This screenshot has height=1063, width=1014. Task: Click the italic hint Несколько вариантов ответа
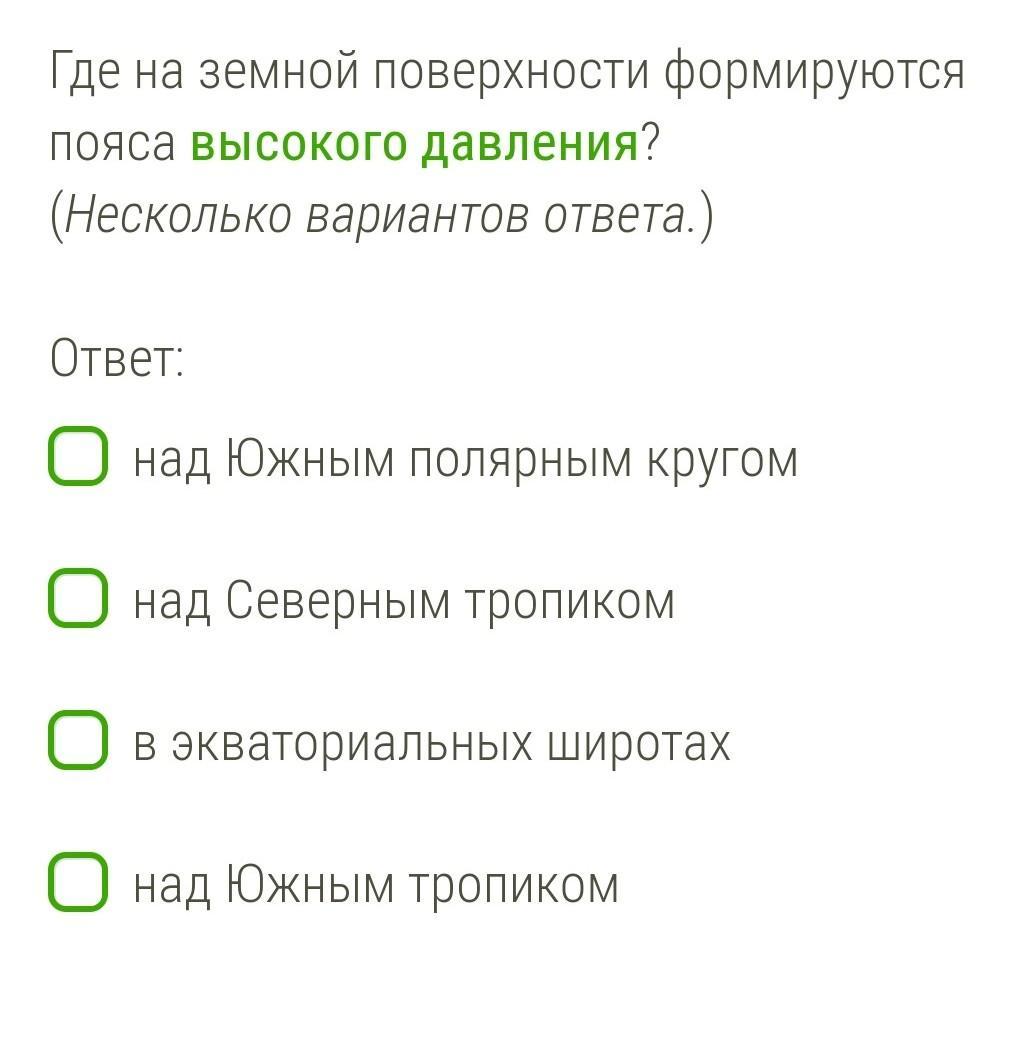point(381,216)
